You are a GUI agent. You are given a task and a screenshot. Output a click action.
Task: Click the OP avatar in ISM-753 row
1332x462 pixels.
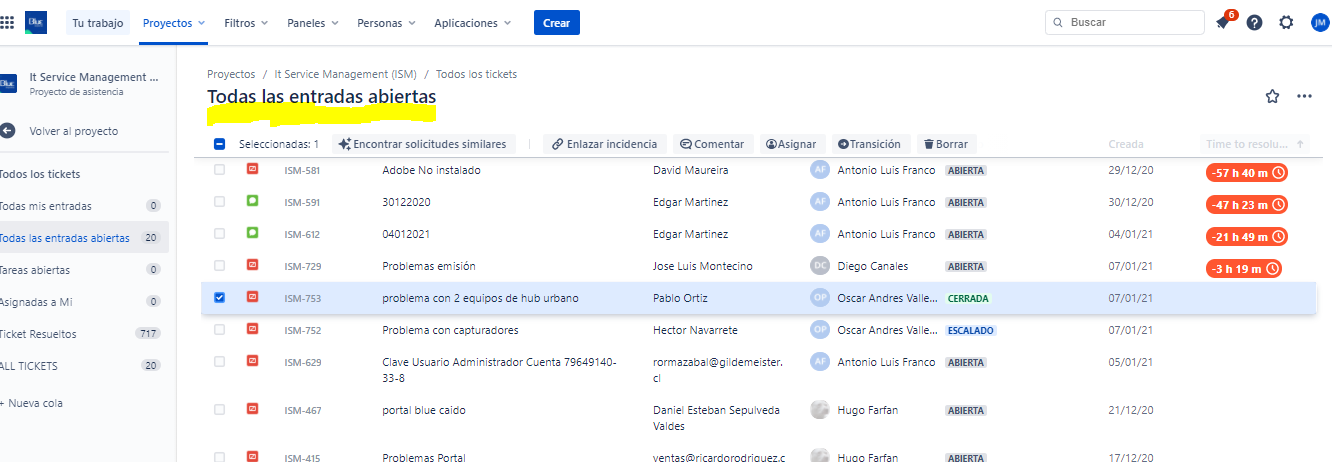[x=820, y=298]
